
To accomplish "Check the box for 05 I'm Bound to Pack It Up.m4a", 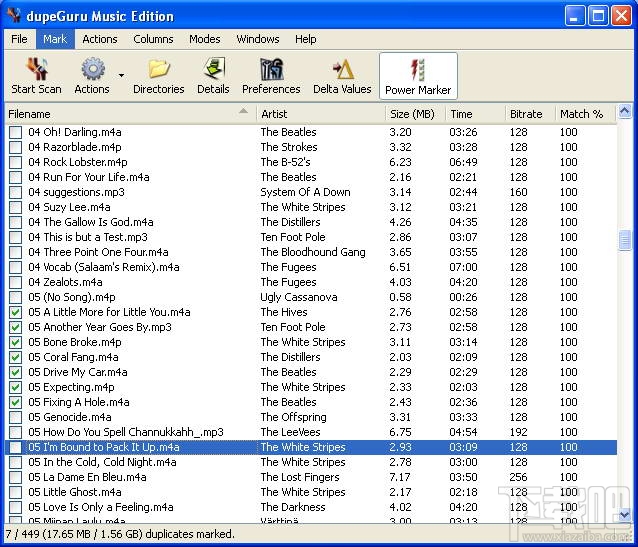I will (15, 447).
